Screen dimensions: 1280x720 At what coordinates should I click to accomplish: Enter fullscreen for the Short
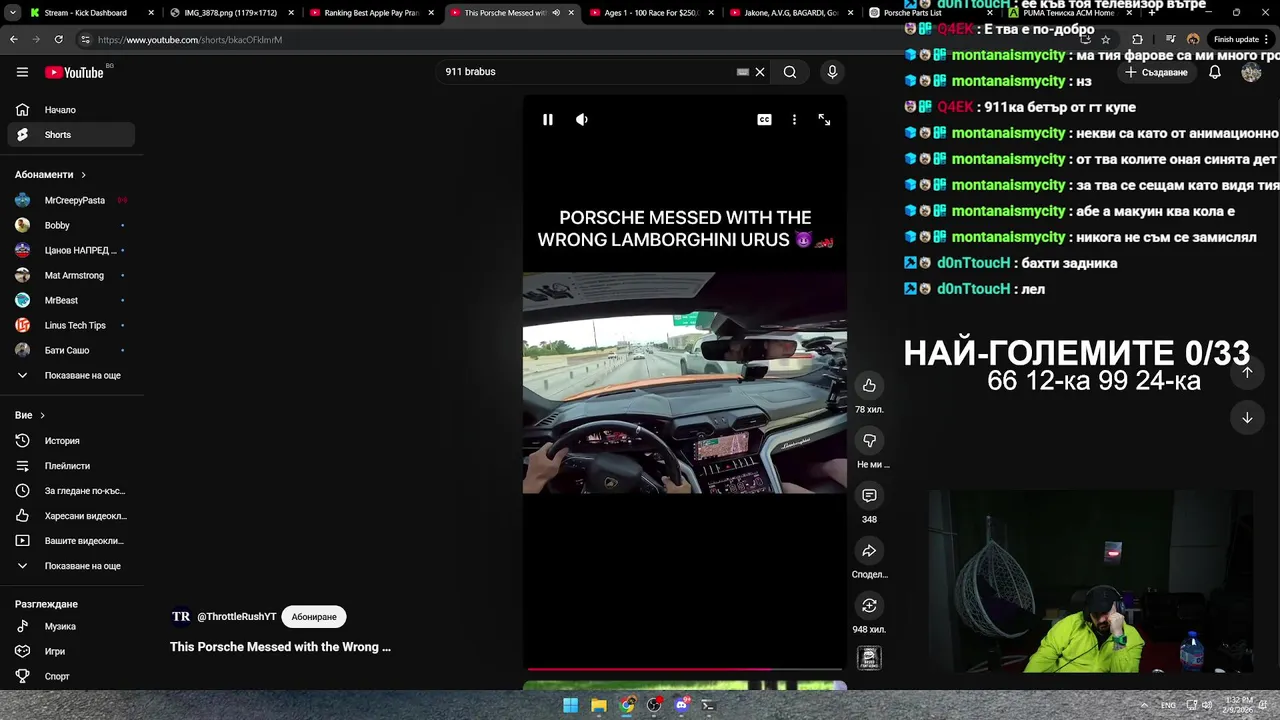(824, 119)
